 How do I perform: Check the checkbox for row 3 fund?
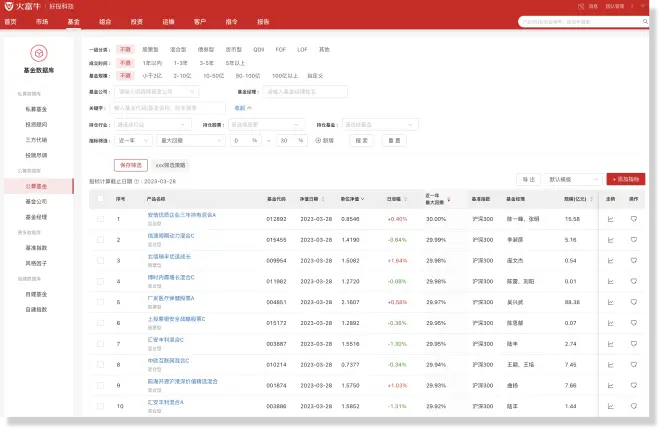point(100,260)
